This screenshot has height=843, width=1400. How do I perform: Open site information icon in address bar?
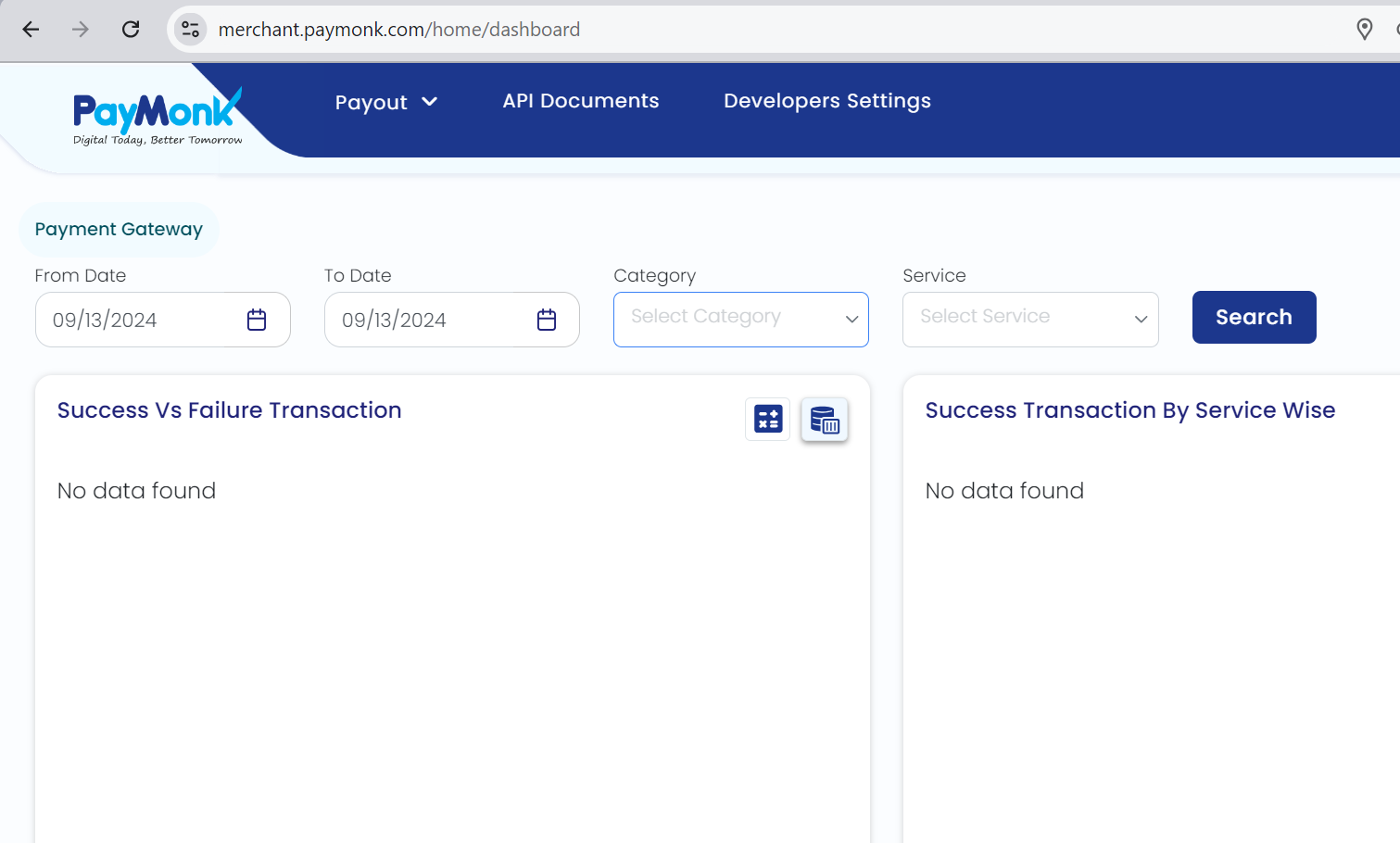click(x=191, y=30)
